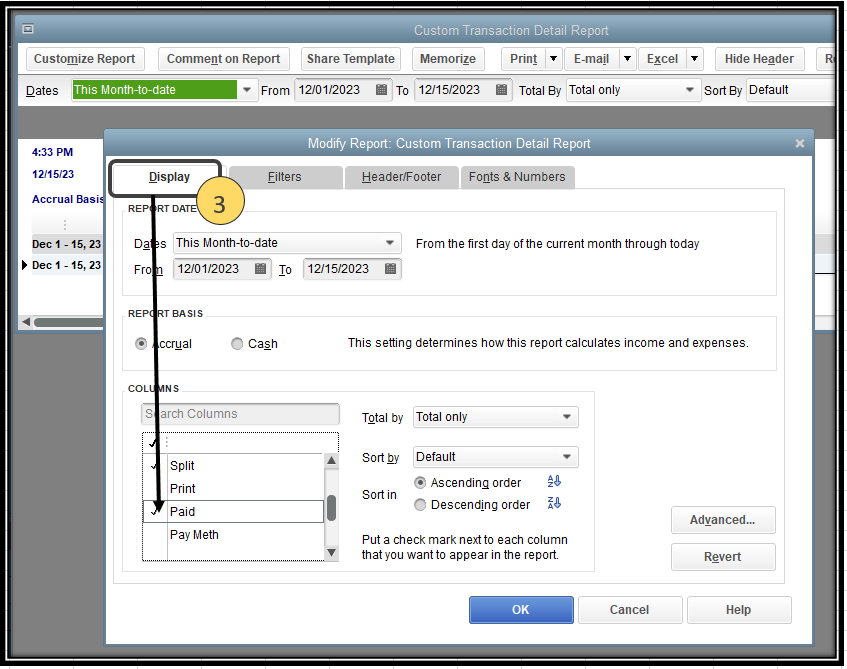847x669 pixels.
Task: Toggle the Split column checkmark
Action: click(x=156, y=465)
